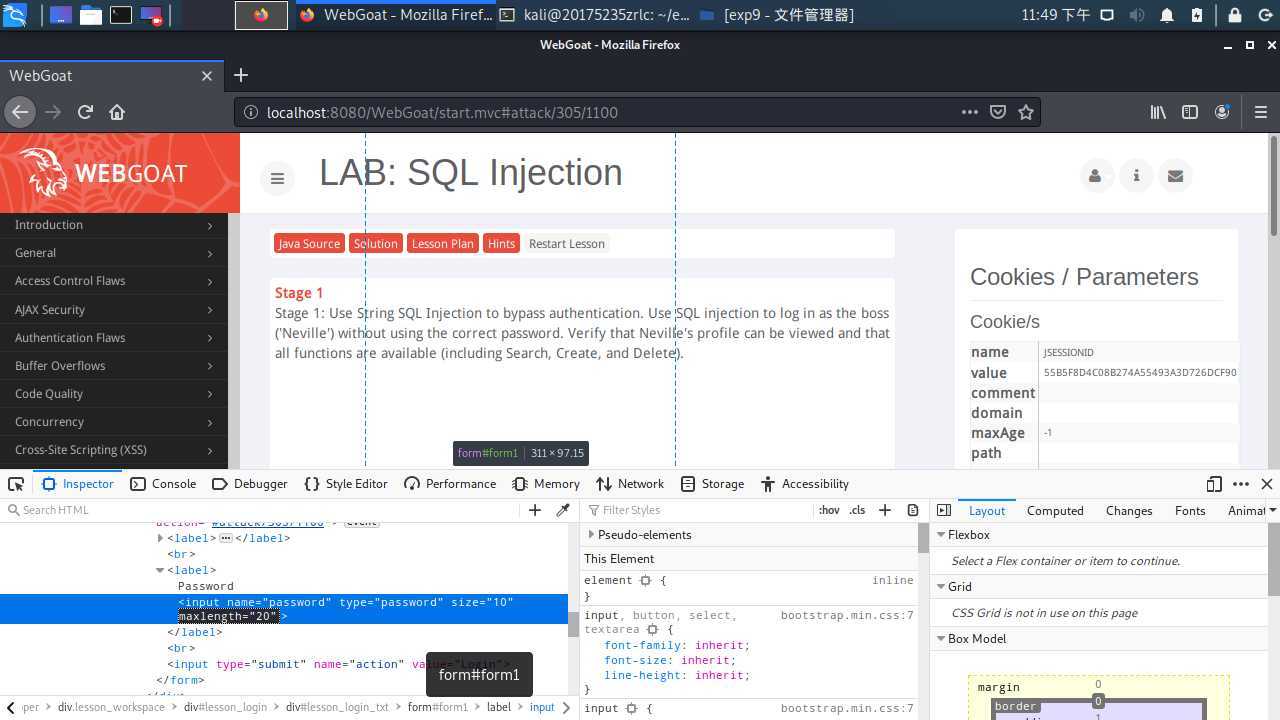Expand Cross-Site Scripting (XSS) category
This screenshot has height=720, width=1280.
click(114, 450)
